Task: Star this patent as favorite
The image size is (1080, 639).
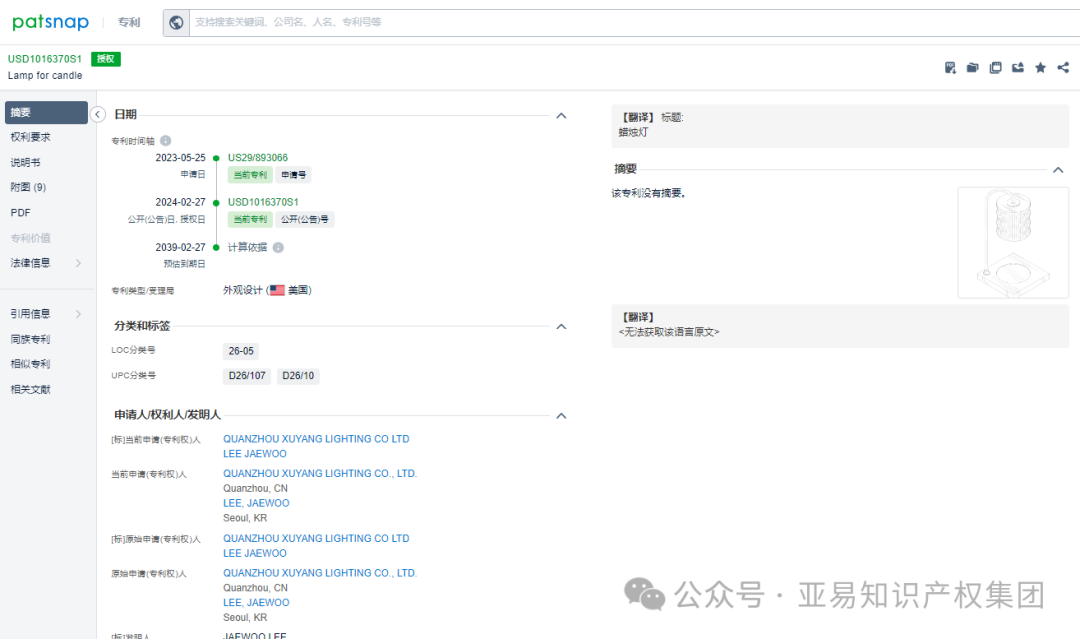Action: pyautogui.click(x=1041, y=67)
